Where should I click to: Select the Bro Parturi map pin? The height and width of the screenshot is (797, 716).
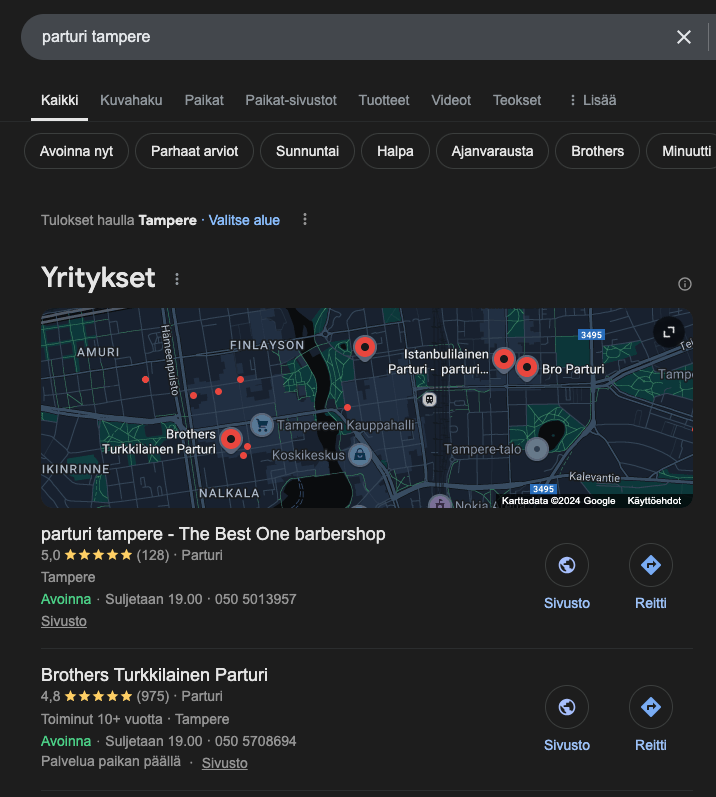tap(527, 367)
